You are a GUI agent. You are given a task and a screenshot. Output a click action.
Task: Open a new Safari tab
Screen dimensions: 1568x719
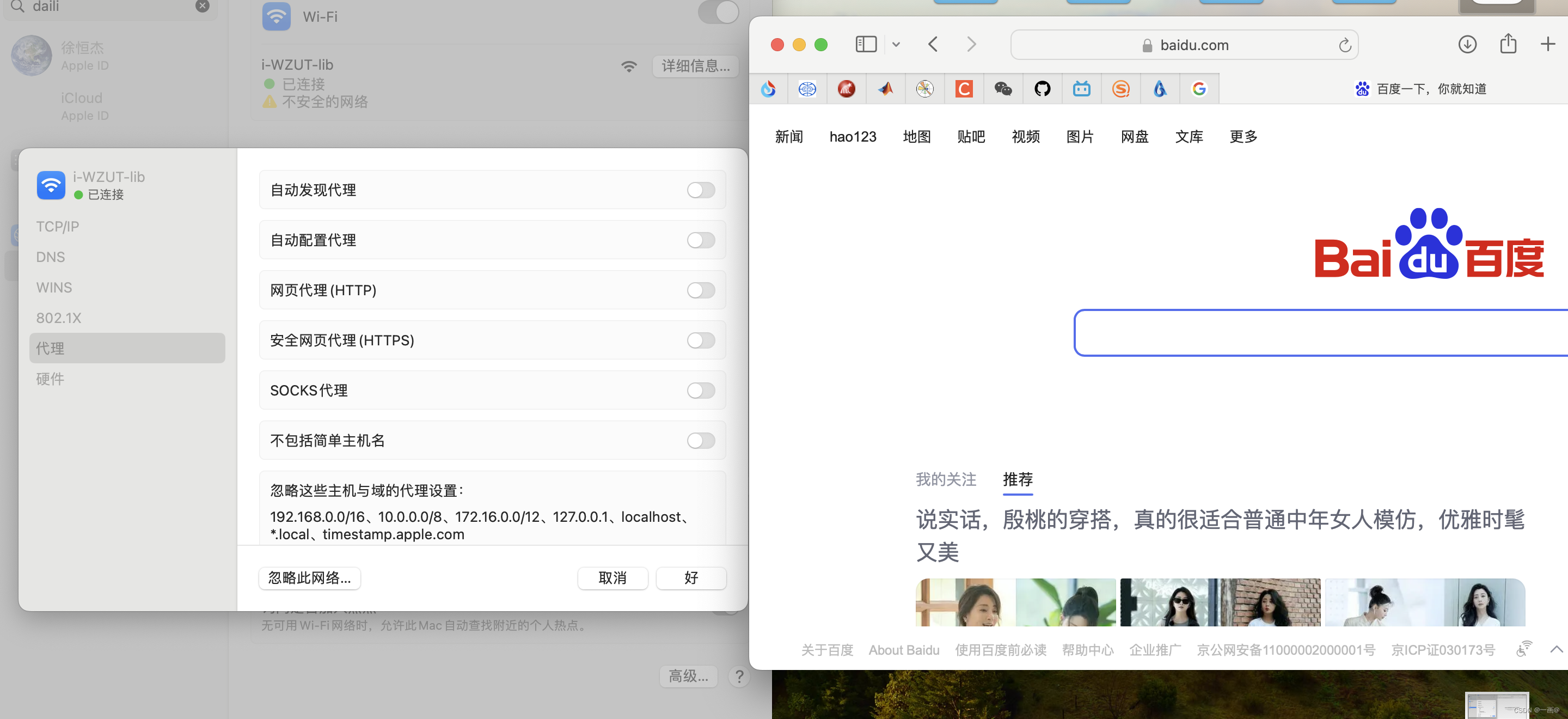1547,45
